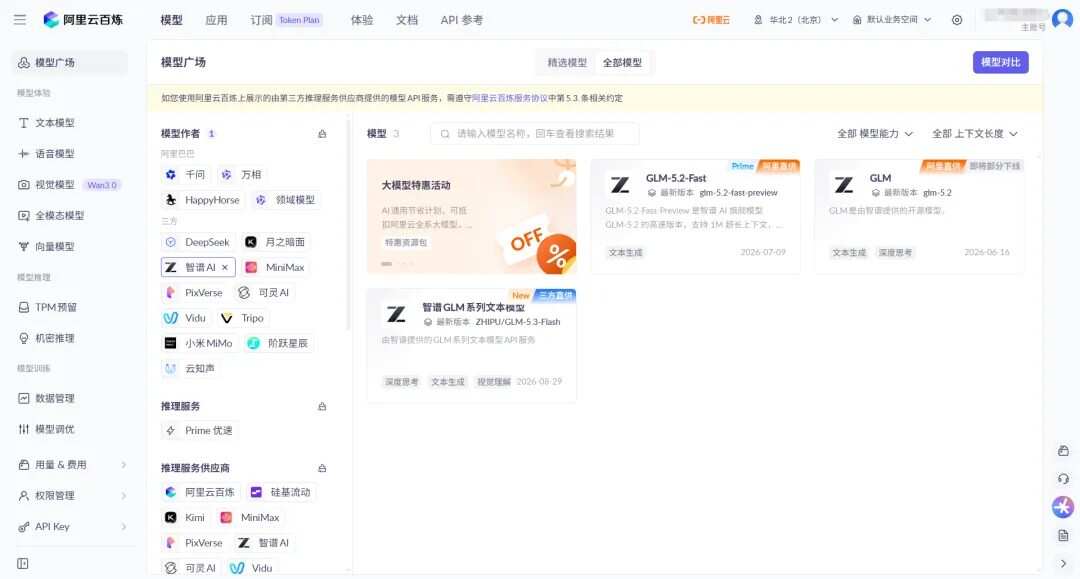Open the 订阅 top navigation tab
The width and height of the screenshot is (1080, 579).
(261, 20)
